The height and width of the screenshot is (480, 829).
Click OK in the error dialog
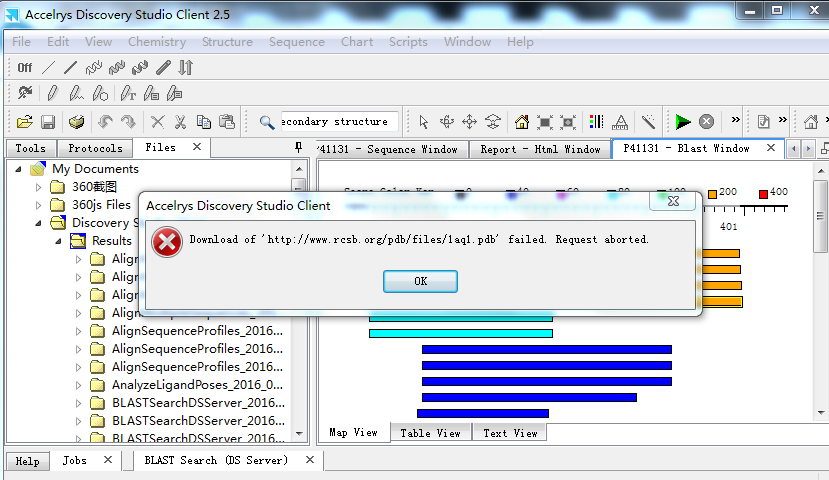click(x=420, y=281)
